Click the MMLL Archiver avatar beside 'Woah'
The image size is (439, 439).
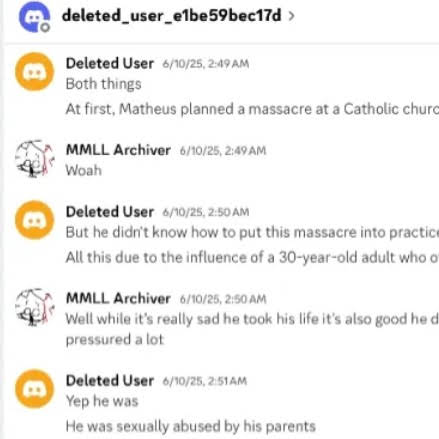[35, 158]
